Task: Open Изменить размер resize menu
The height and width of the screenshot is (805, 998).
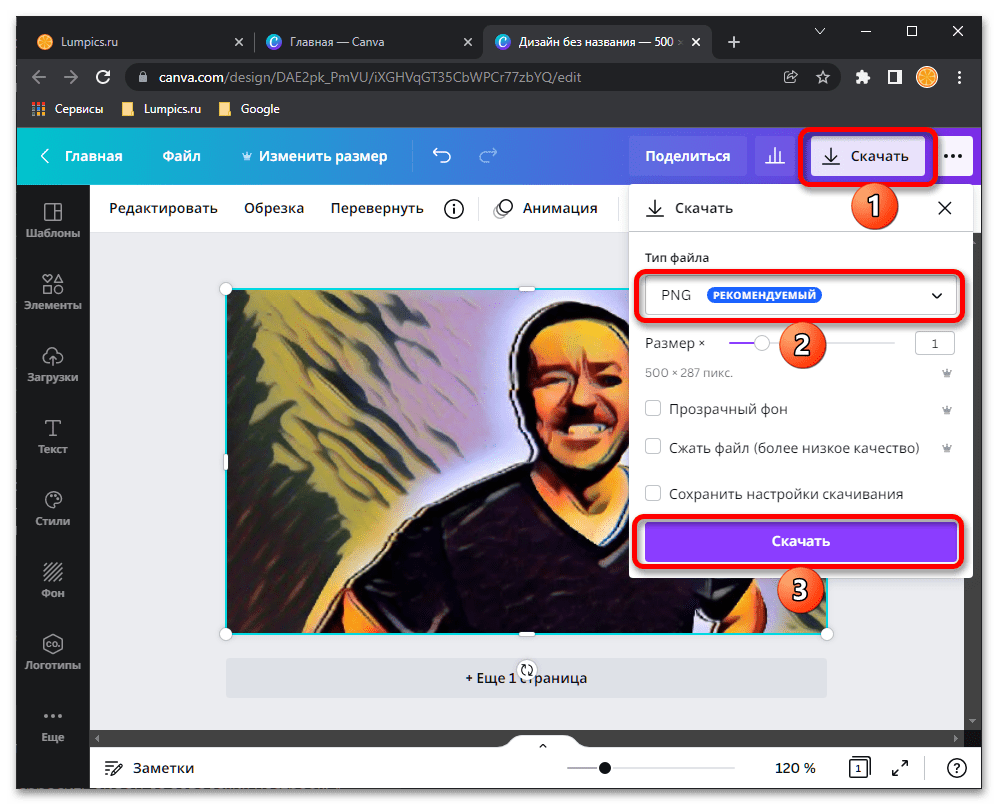Action: [x=314, y=156]
